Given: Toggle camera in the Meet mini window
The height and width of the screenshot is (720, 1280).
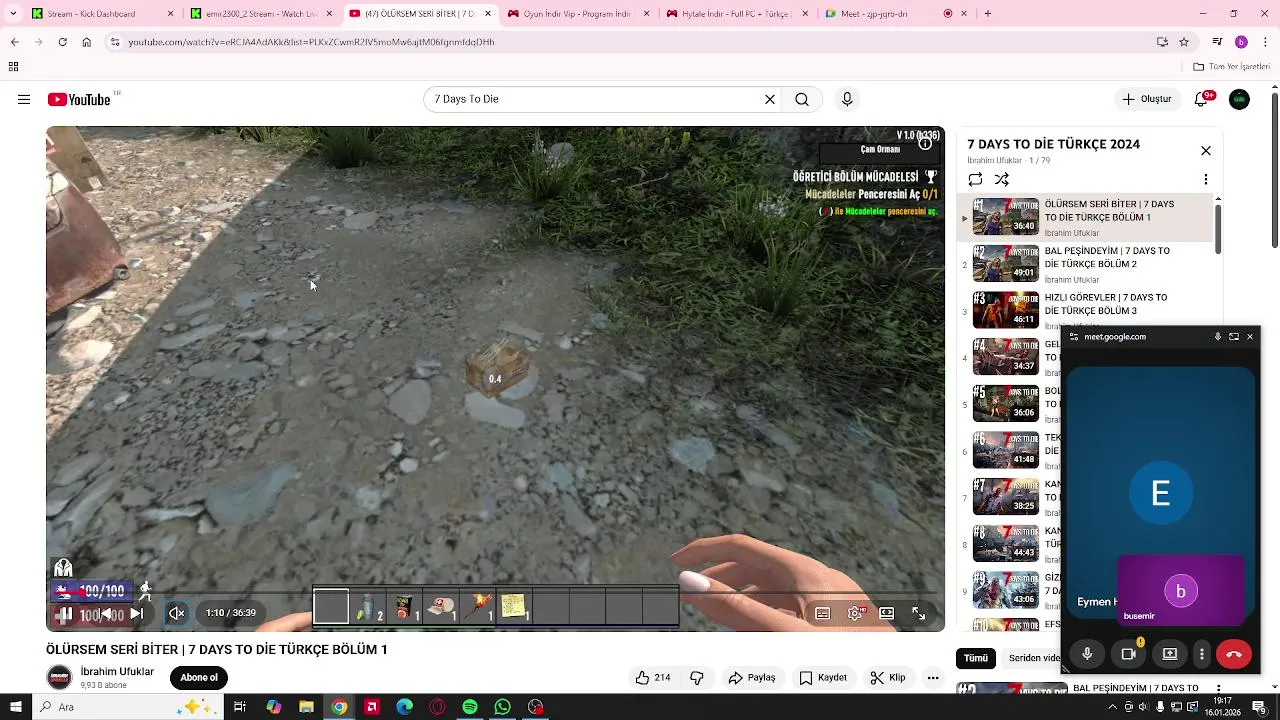Looking at the screenshot, I should point(1129,654).
